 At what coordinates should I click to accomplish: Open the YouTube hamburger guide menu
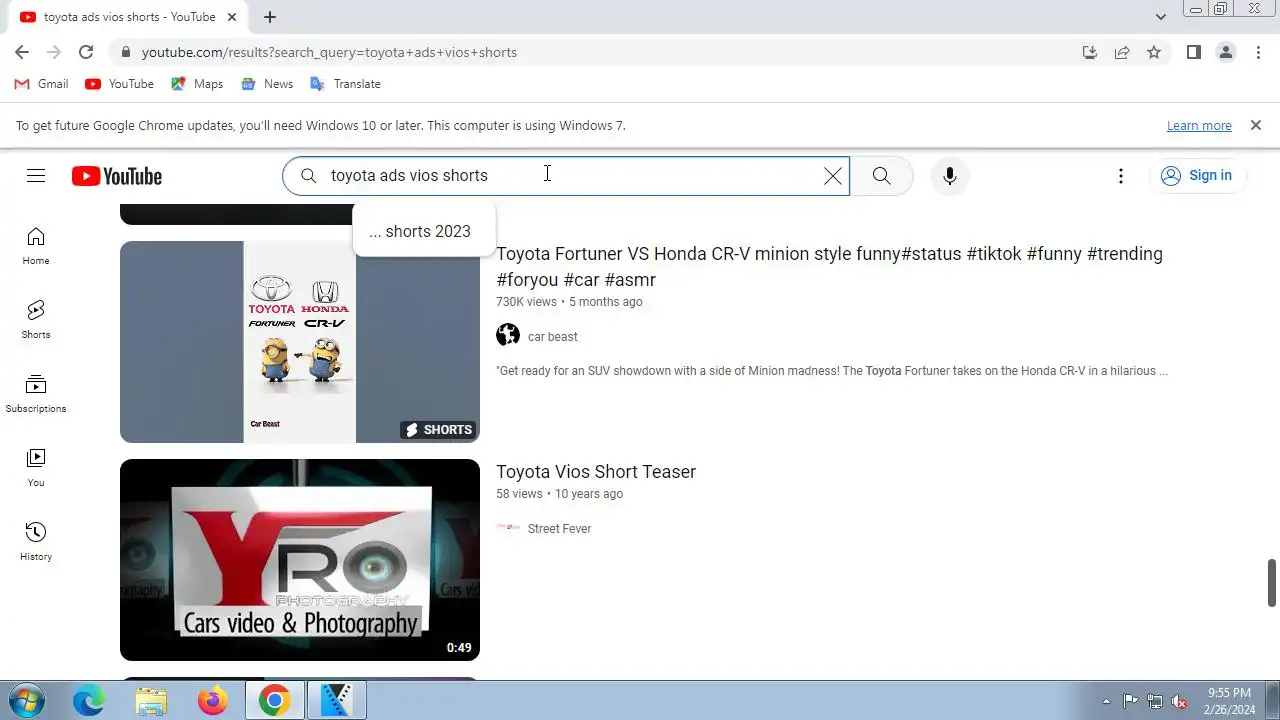tap(36, 176)
